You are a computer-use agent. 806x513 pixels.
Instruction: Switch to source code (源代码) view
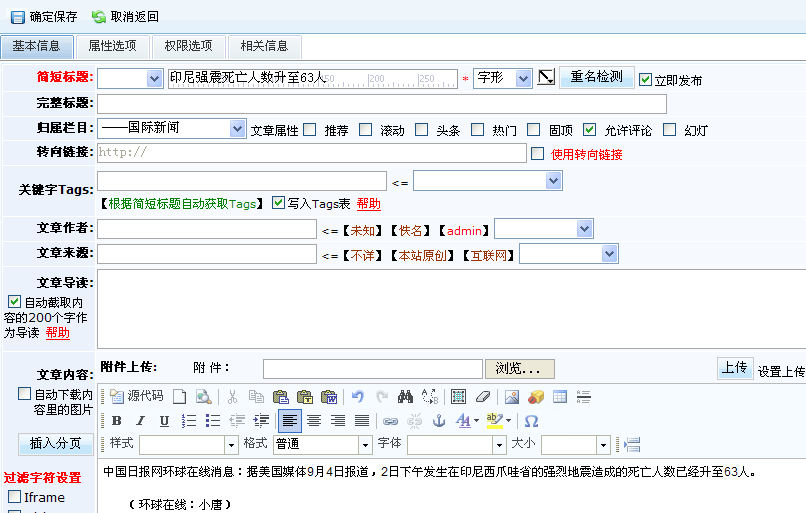137,396
